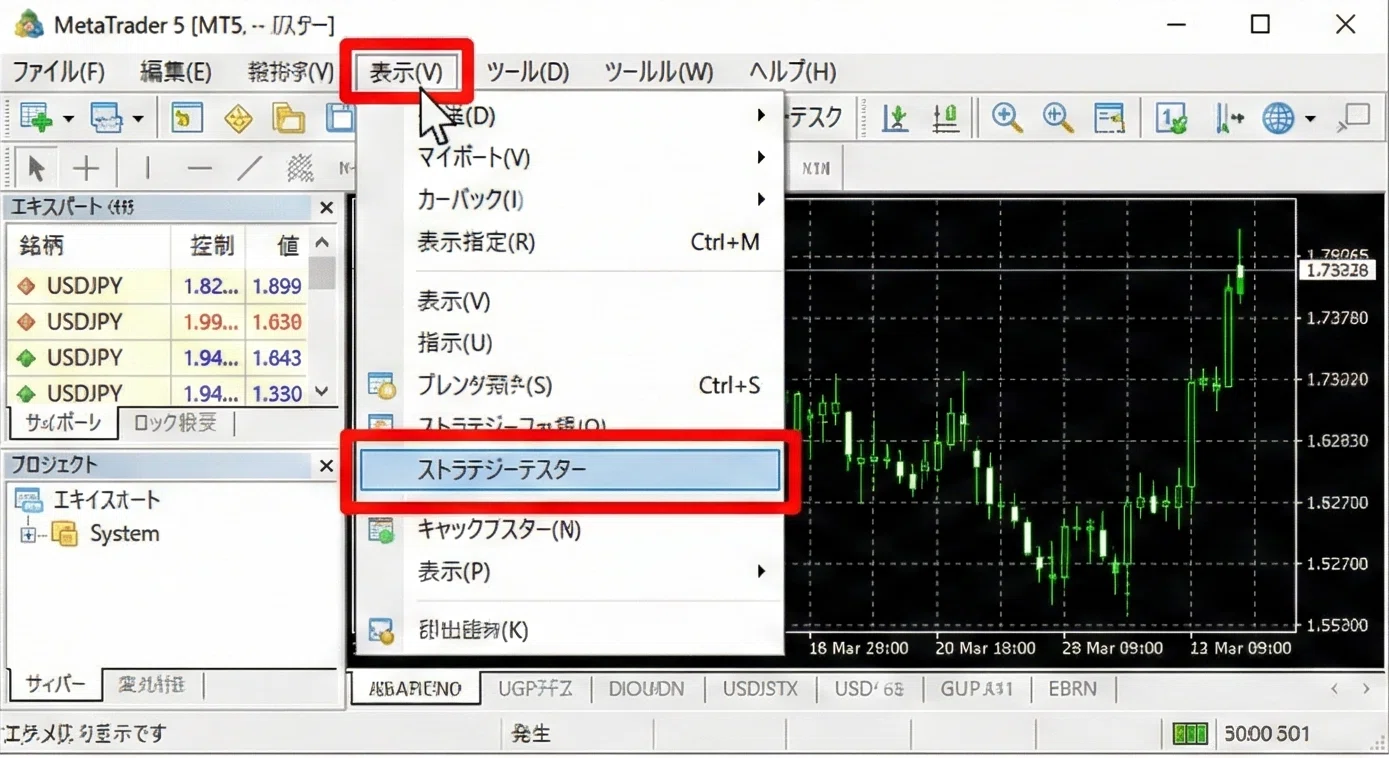Click the 銘柄 column header
Screen dimensions: 1389x758
(x=88, y=245)
